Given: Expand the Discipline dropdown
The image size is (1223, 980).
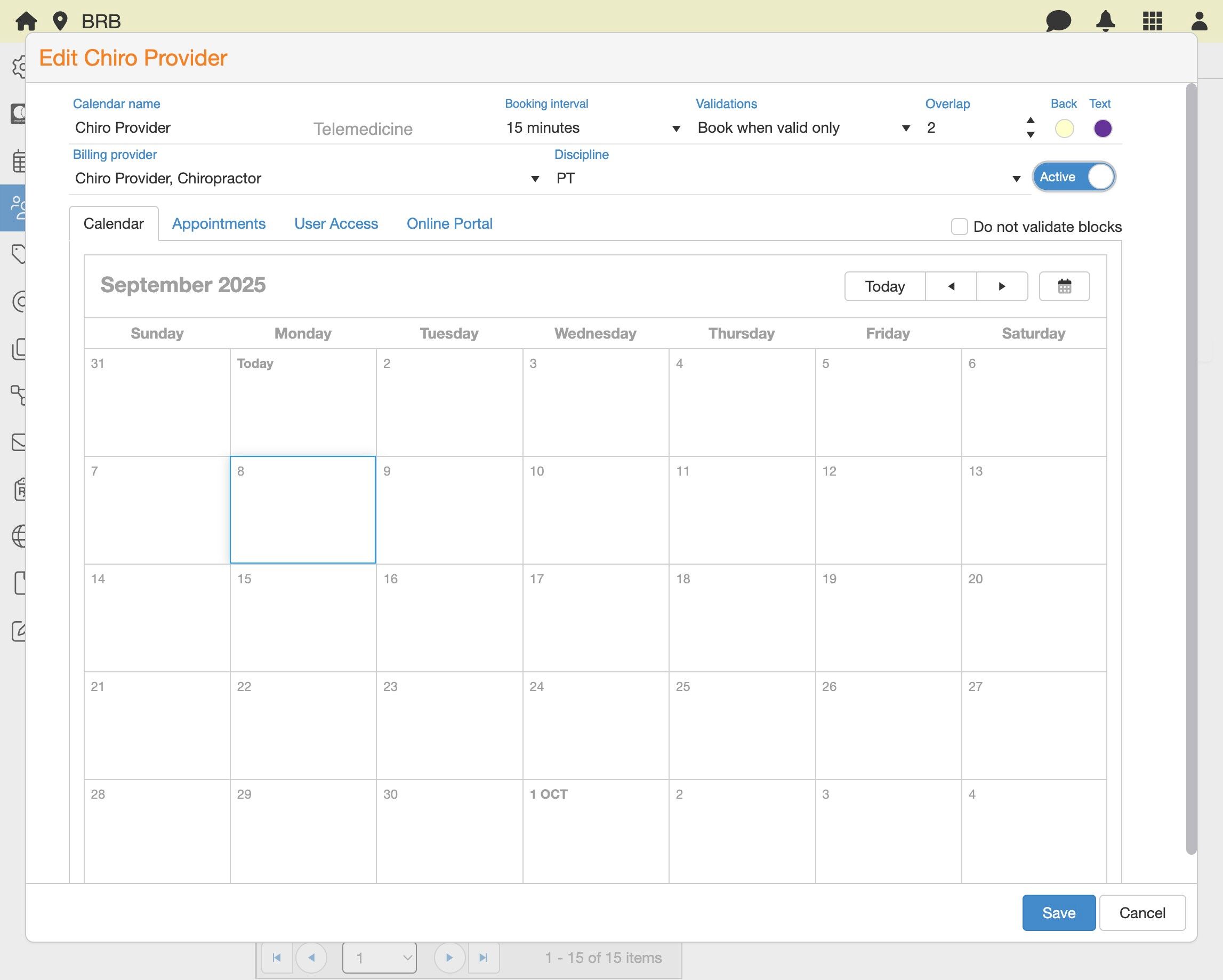Looking at the screenshot, I should click(x=1016, y=179).
